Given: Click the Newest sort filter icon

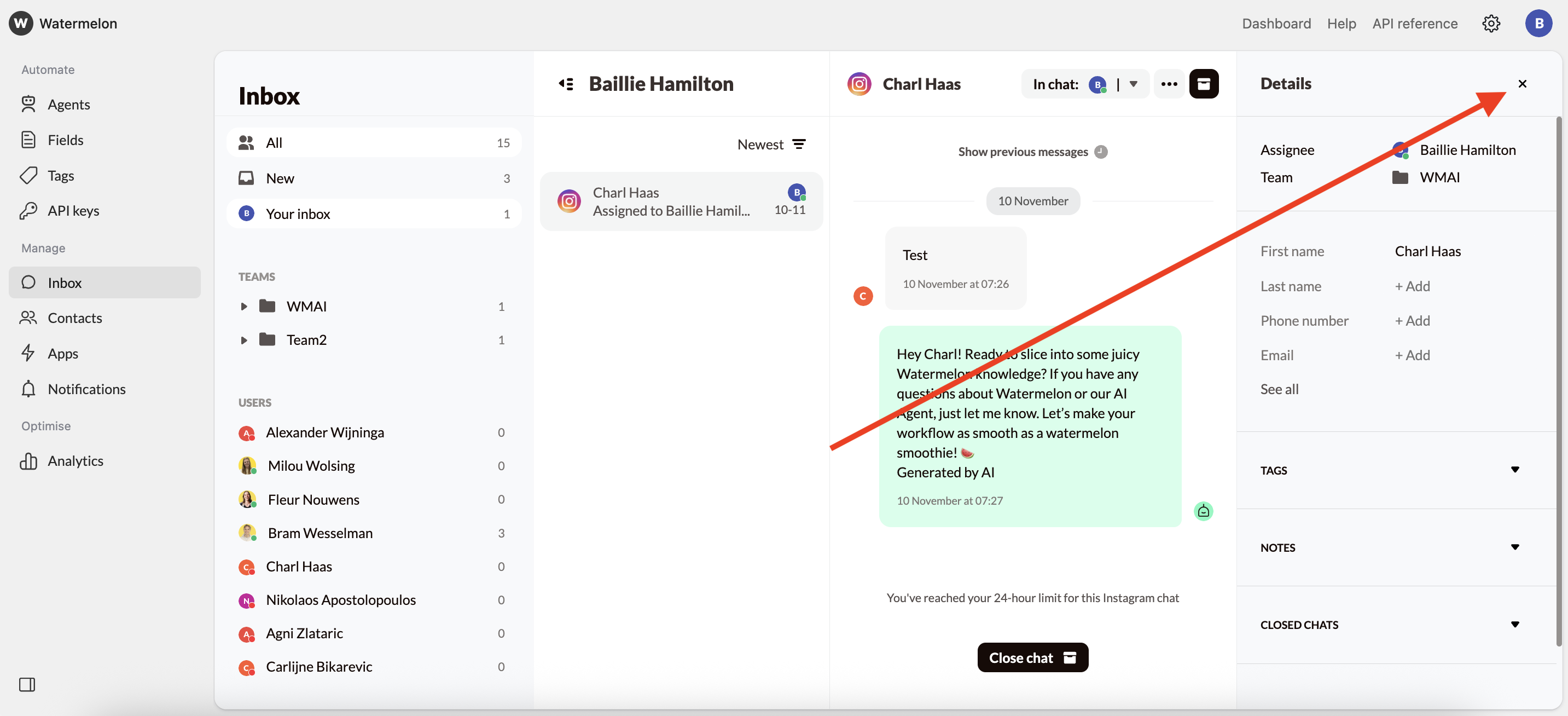Looking at the screenshot, I should pos(799,145).
